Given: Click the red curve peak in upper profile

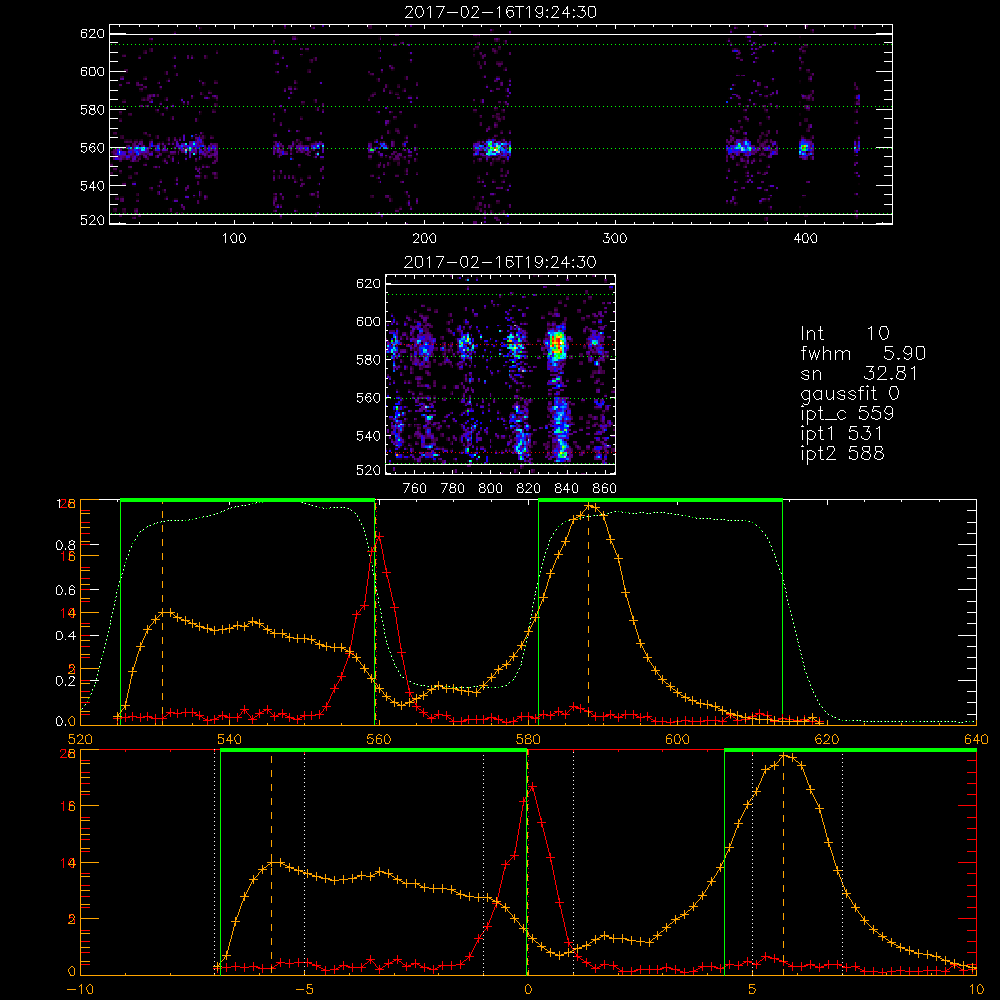Looking at the screenshot, I should (379, 536).
